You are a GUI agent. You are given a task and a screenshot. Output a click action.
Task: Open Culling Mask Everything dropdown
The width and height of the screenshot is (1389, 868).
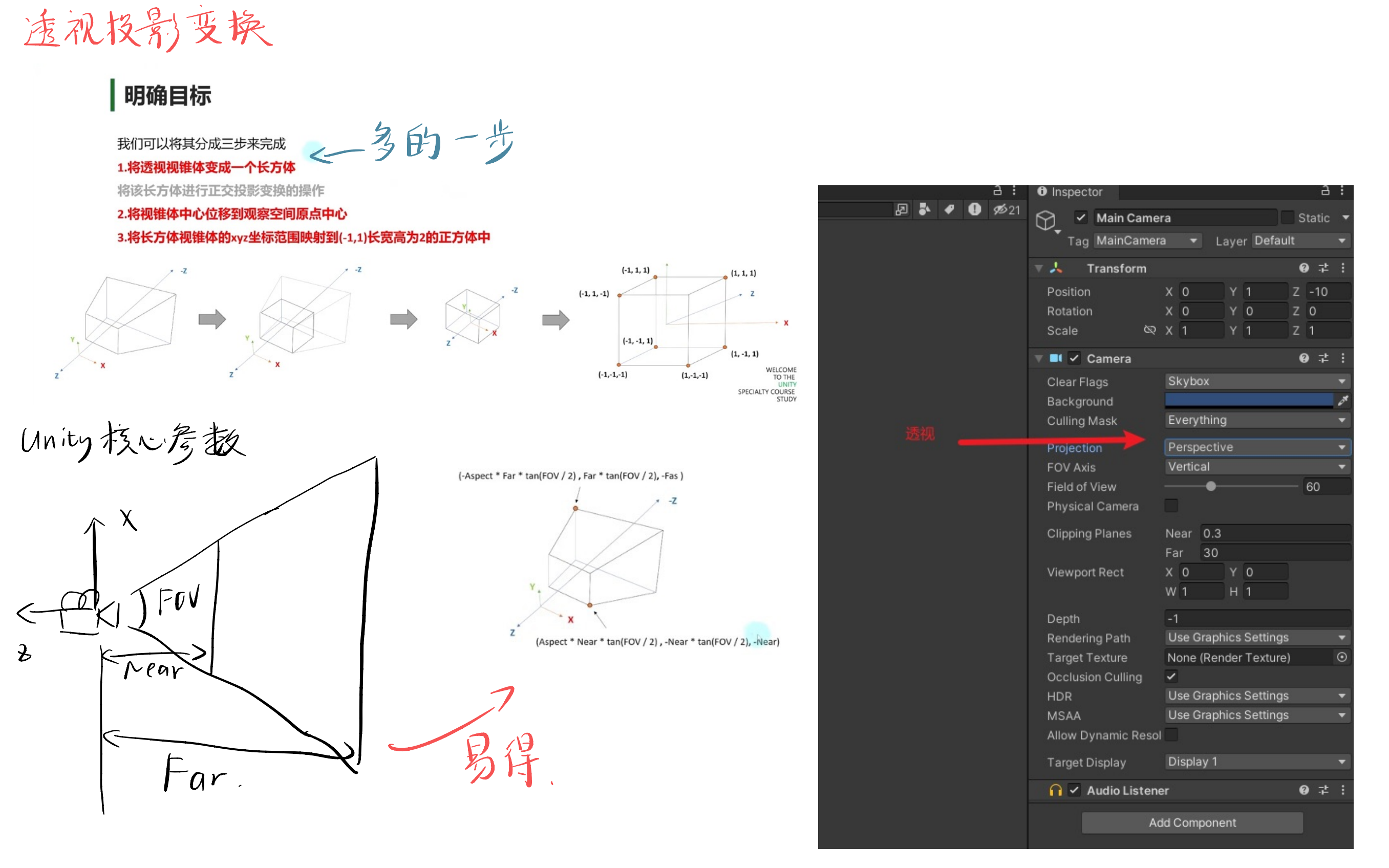click(1257, 420)
